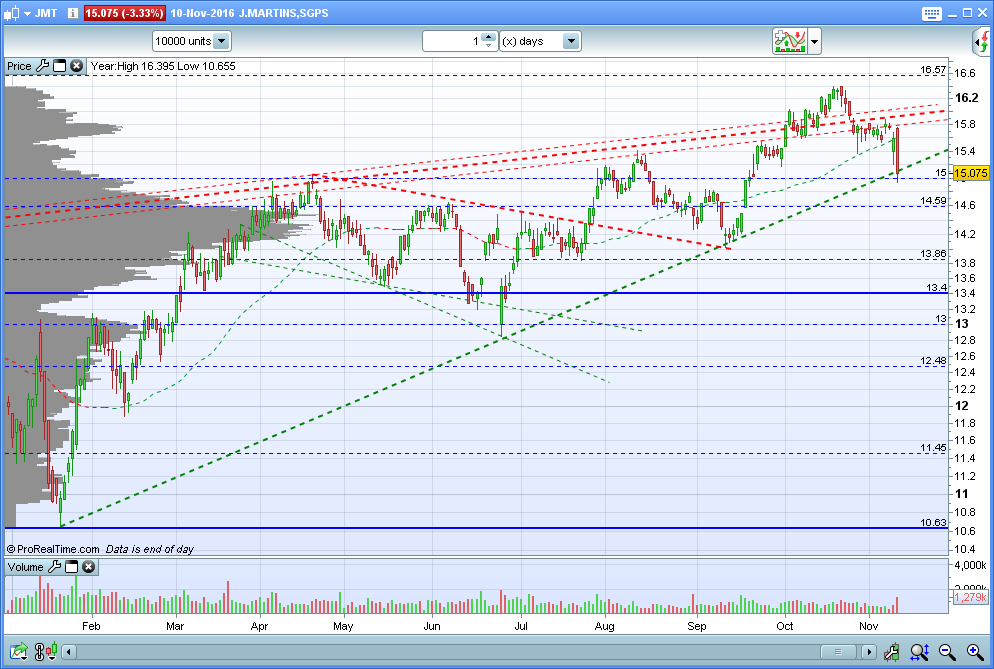
Task: Click the Volume panel label
Action: pyautogui.click(x=25, y=567)
